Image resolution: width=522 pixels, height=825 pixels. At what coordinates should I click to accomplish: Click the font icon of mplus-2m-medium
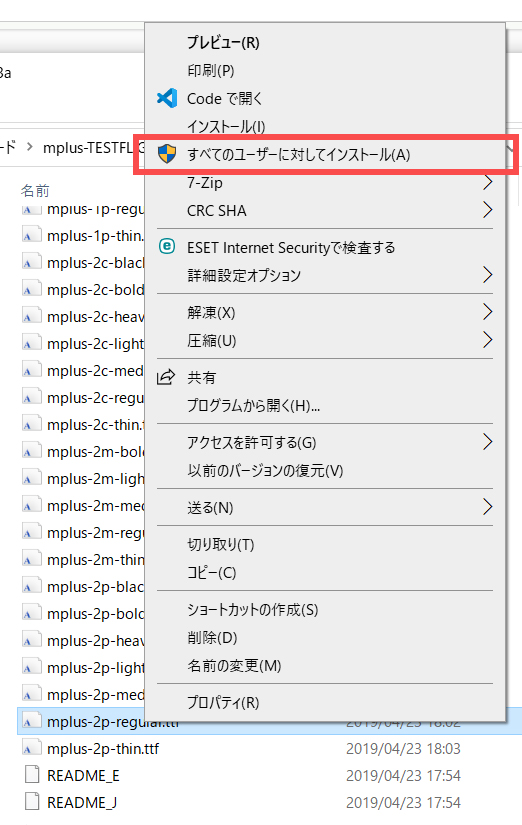click(x=32, y=506)
